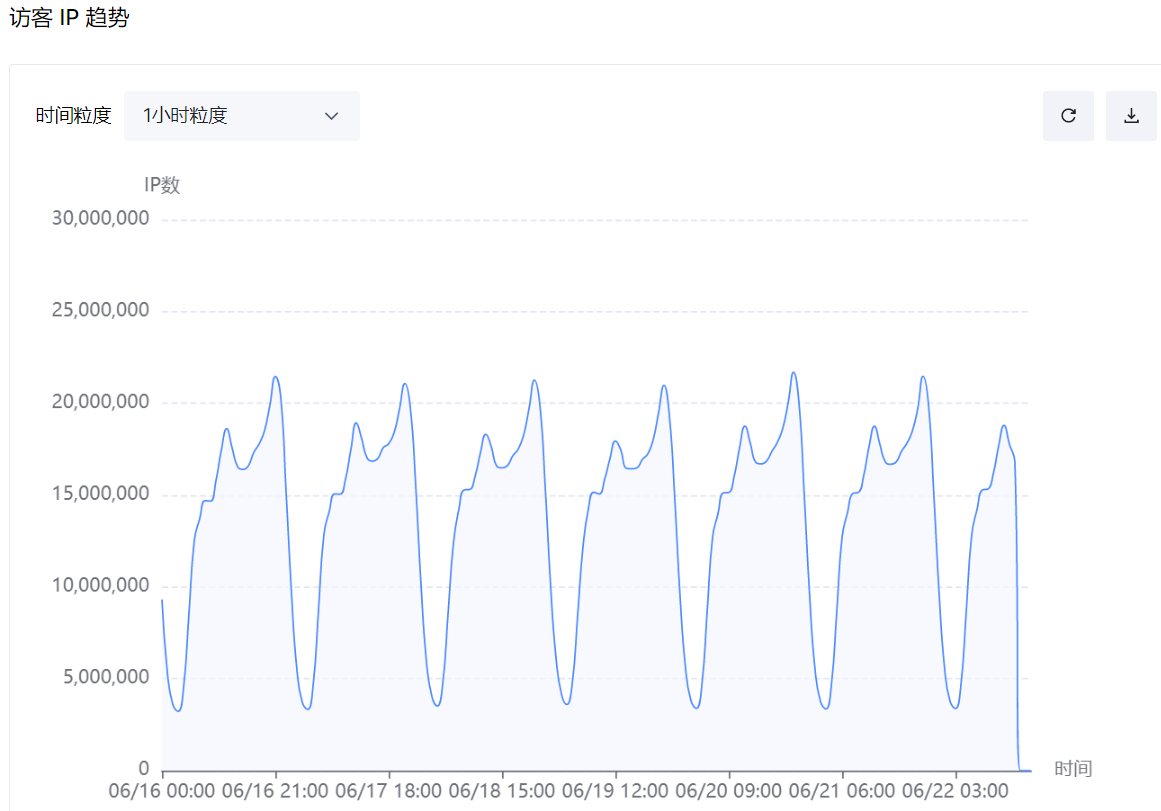Click the 06/20 09:00 x-axis label

point(729,791)
